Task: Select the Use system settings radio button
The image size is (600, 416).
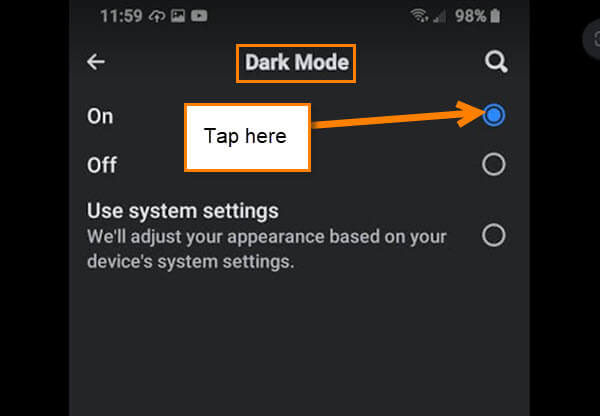Action: pos(494,235)
